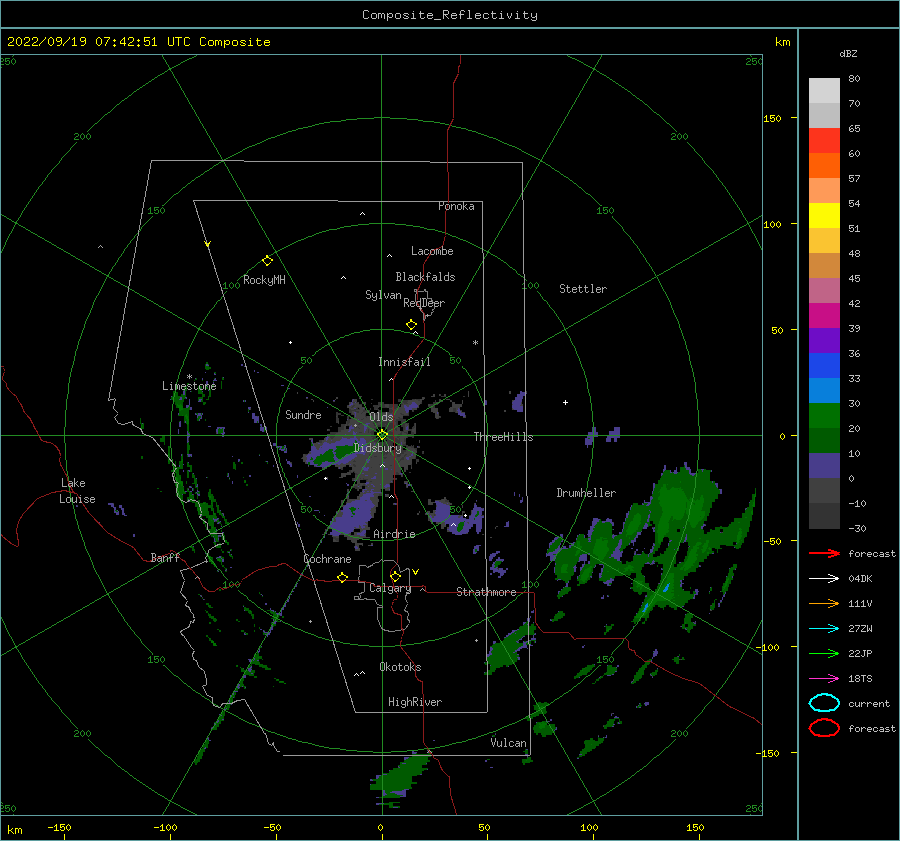This screenshot has width=900, height=841.
Task: Click the Strathmore city label
Action: (x=486, y=592)
